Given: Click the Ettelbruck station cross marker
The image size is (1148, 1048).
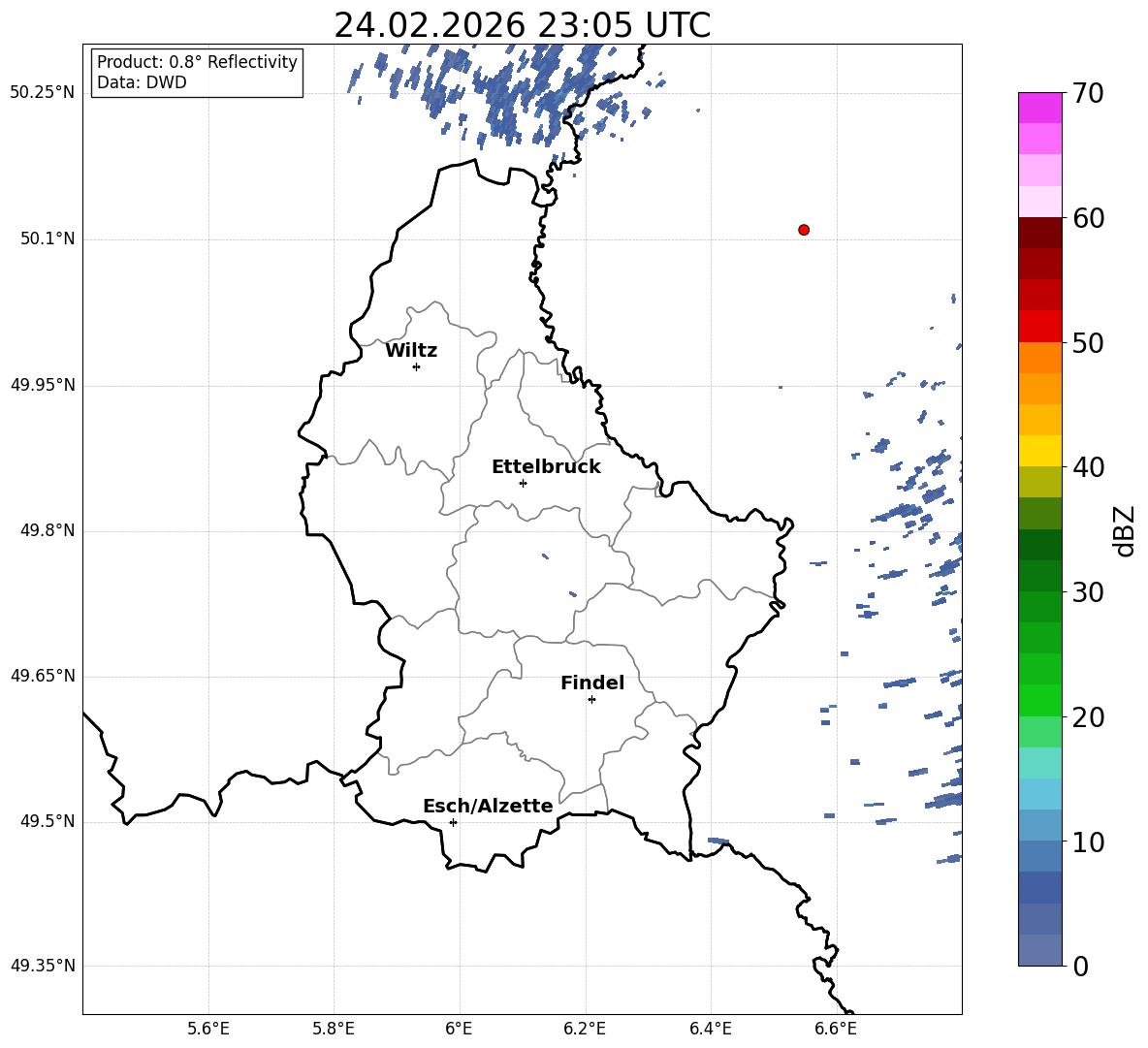Looking at the screenshot, I should [x=523, y=483].
